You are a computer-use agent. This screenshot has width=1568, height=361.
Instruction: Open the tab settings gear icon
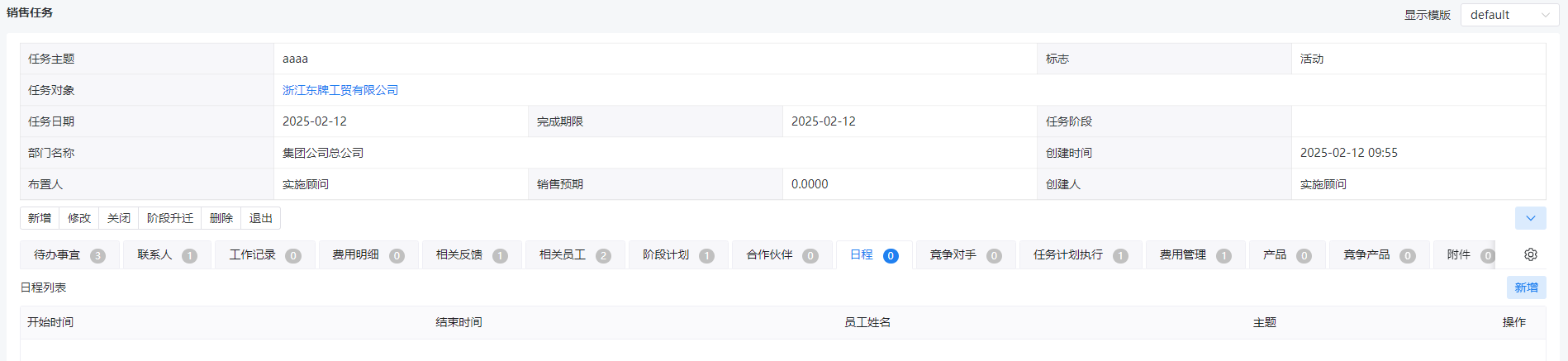(1530, 254)
